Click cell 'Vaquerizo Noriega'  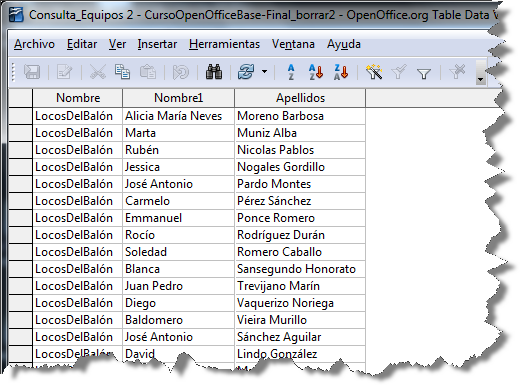300,303
